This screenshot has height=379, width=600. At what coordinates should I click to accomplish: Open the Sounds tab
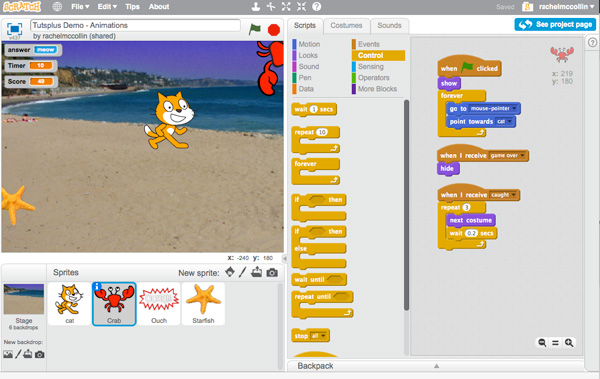(390, 26)
